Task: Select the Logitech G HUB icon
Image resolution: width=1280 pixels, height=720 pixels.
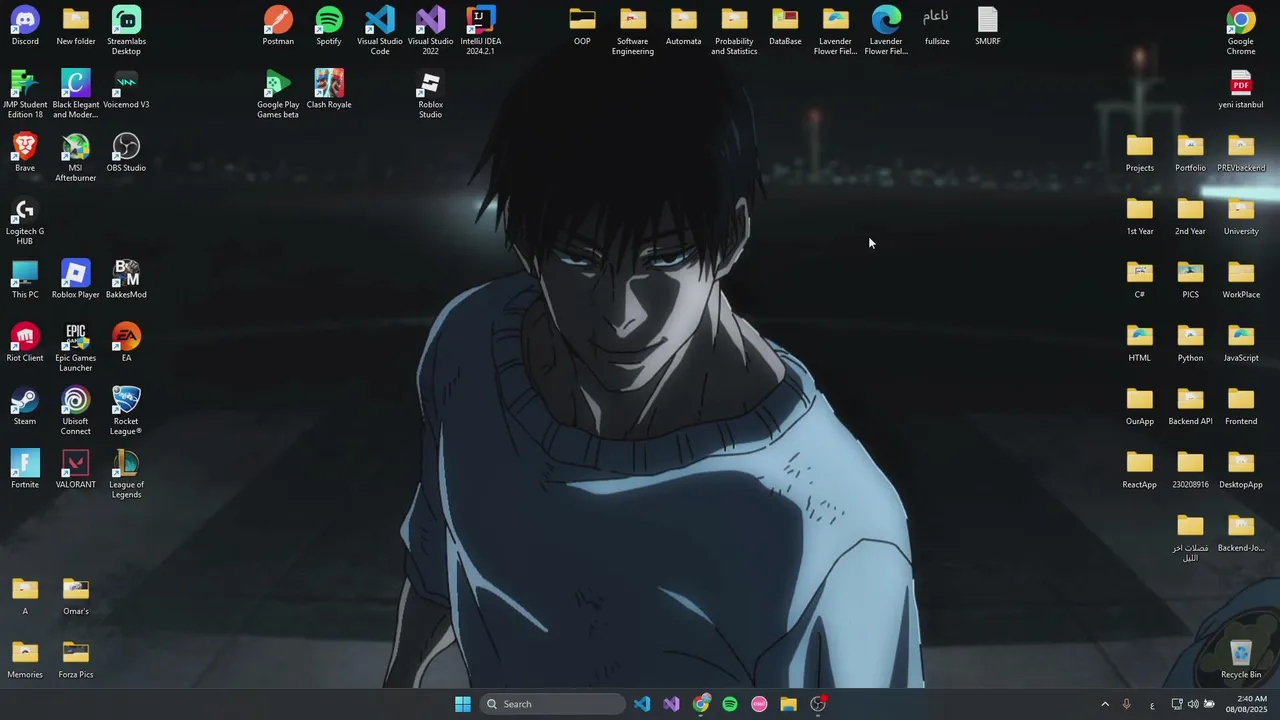Action: click(25, 221)
